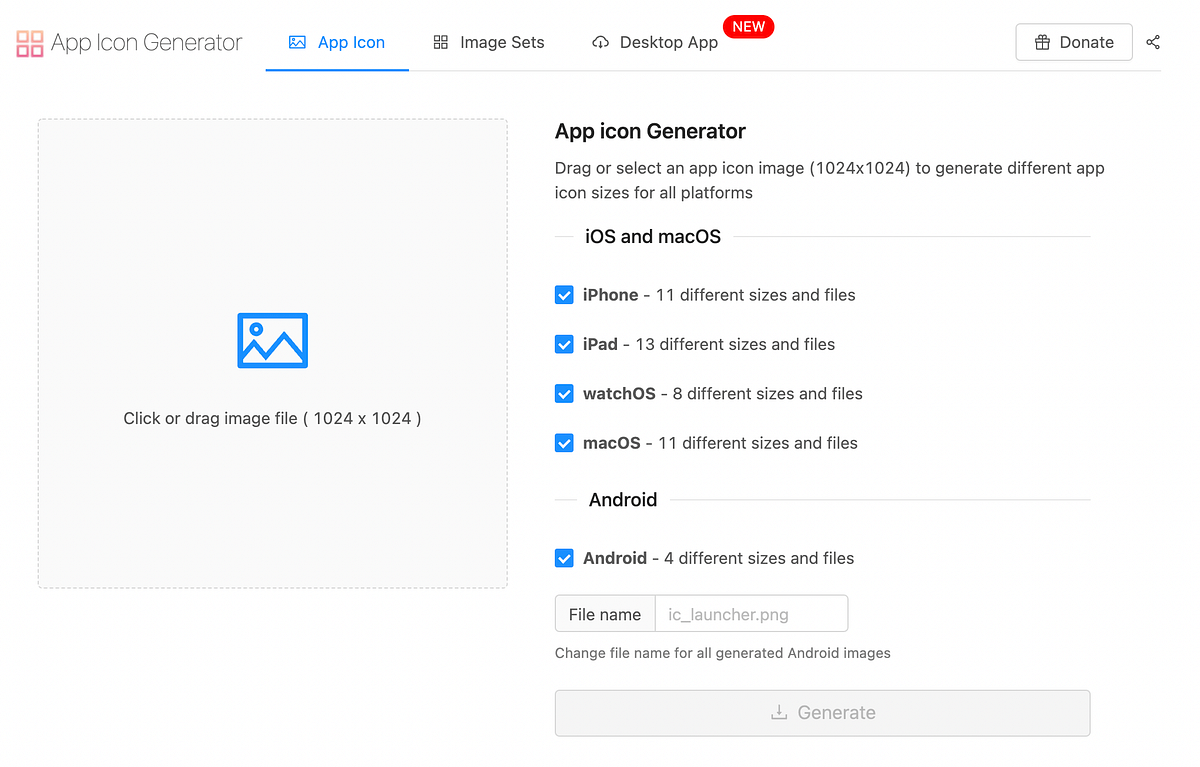The image size is (1200, 767).
Task: Click the share icon in the top right
Action: pyautogui.click(x=1152, y=42)
